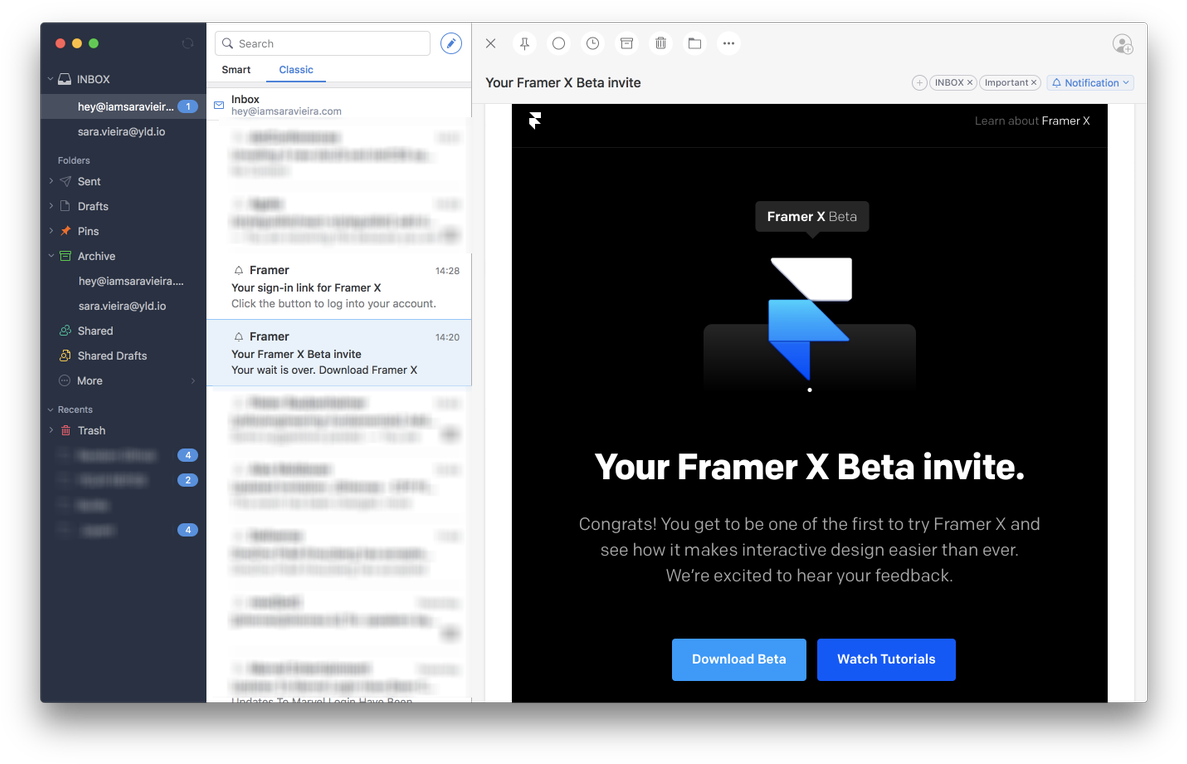The image size is (1187, 764).
Task: Expand the More sidebar item
Action: [x=193, y=381]
